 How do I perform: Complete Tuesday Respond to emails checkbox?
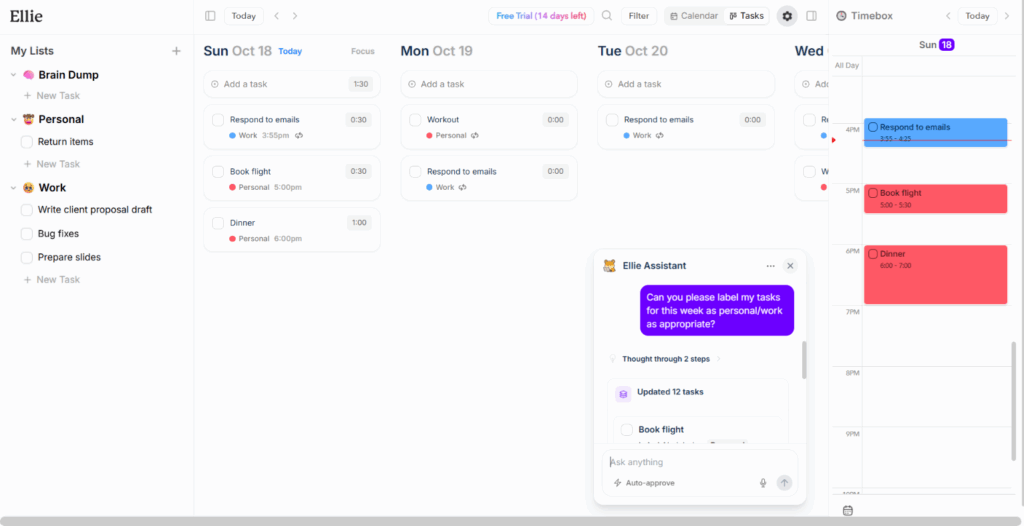(x=612, y=120)
